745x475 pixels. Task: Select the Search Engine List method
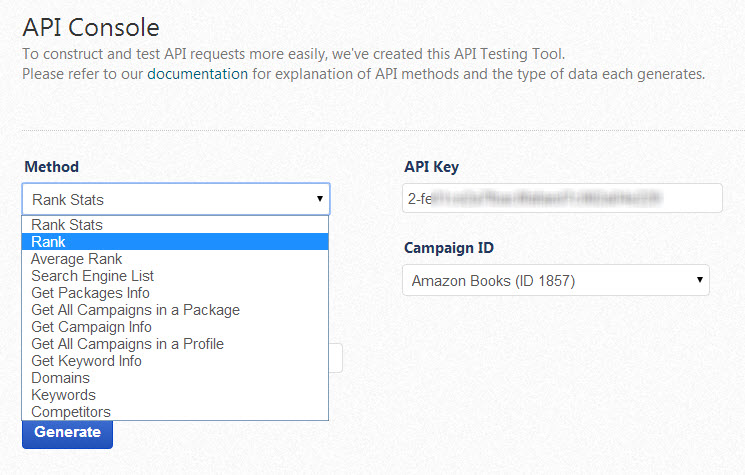[x=92, y=276]
